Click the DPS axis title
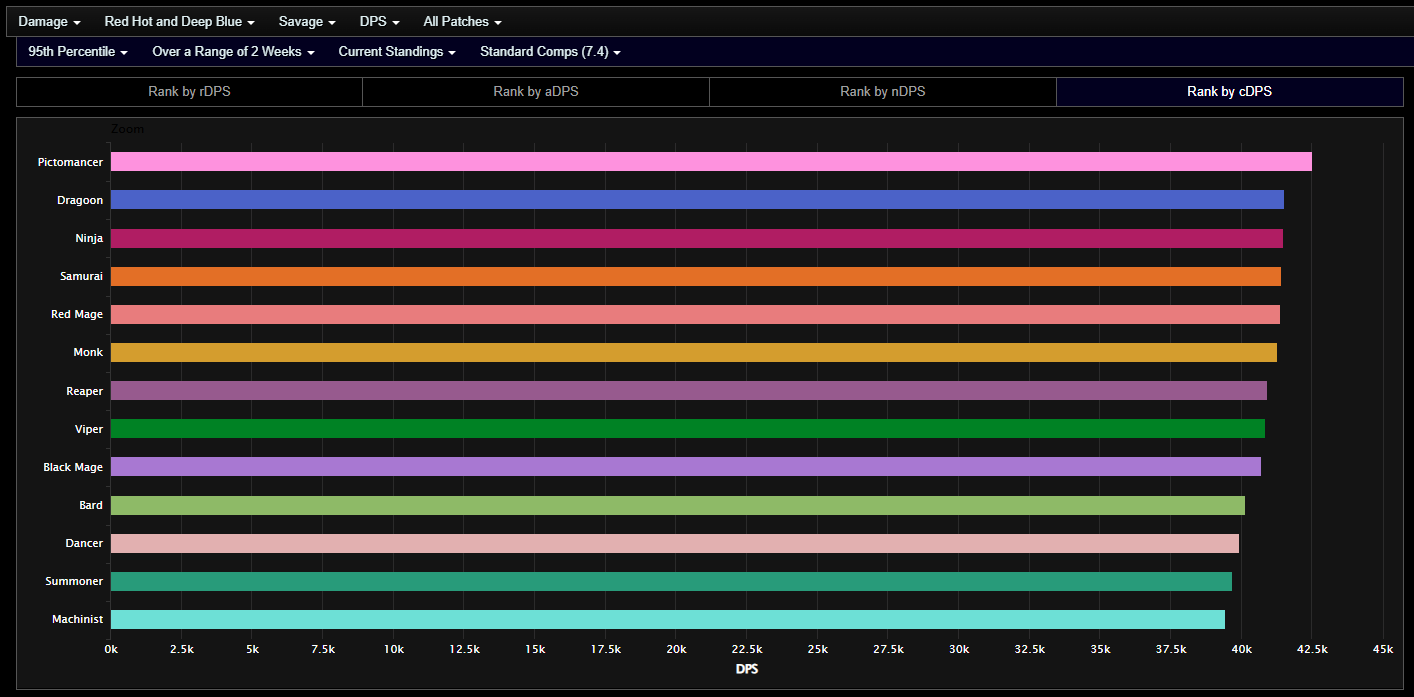This screenshot has width=1414, height=697. coord(747,669)
